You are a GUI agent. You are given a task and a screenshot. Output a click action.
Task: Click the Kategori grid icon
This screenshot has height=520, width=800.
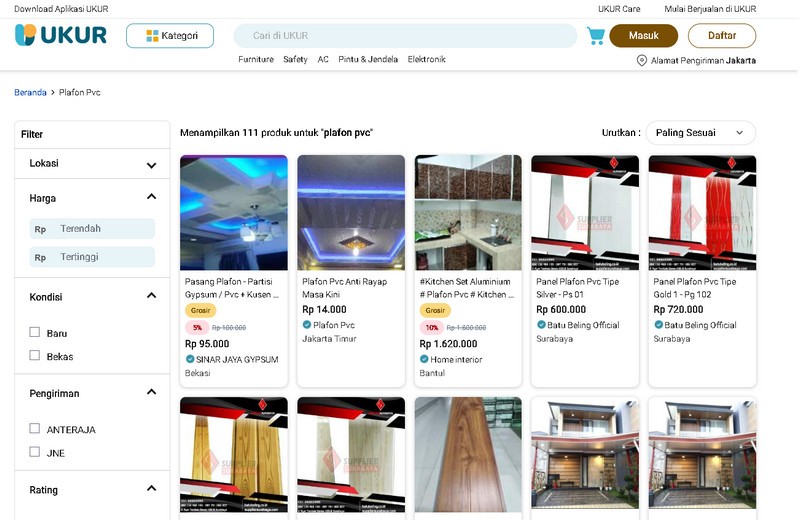(152, 36)
